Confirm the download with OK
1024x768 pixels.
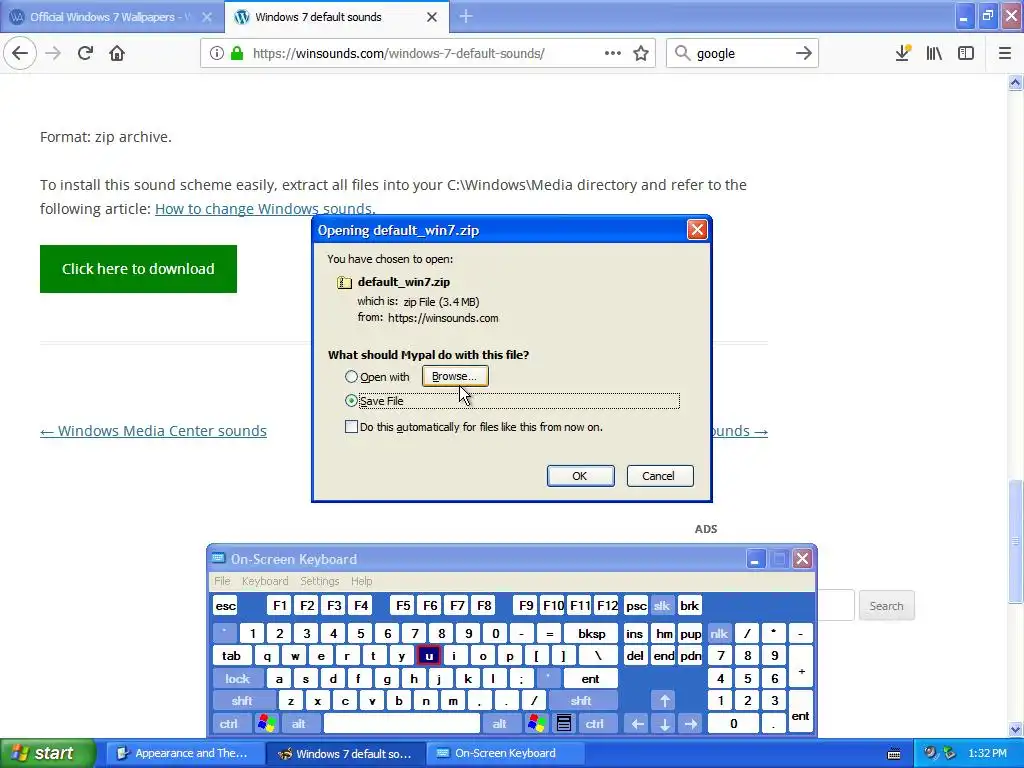(580, 476)
